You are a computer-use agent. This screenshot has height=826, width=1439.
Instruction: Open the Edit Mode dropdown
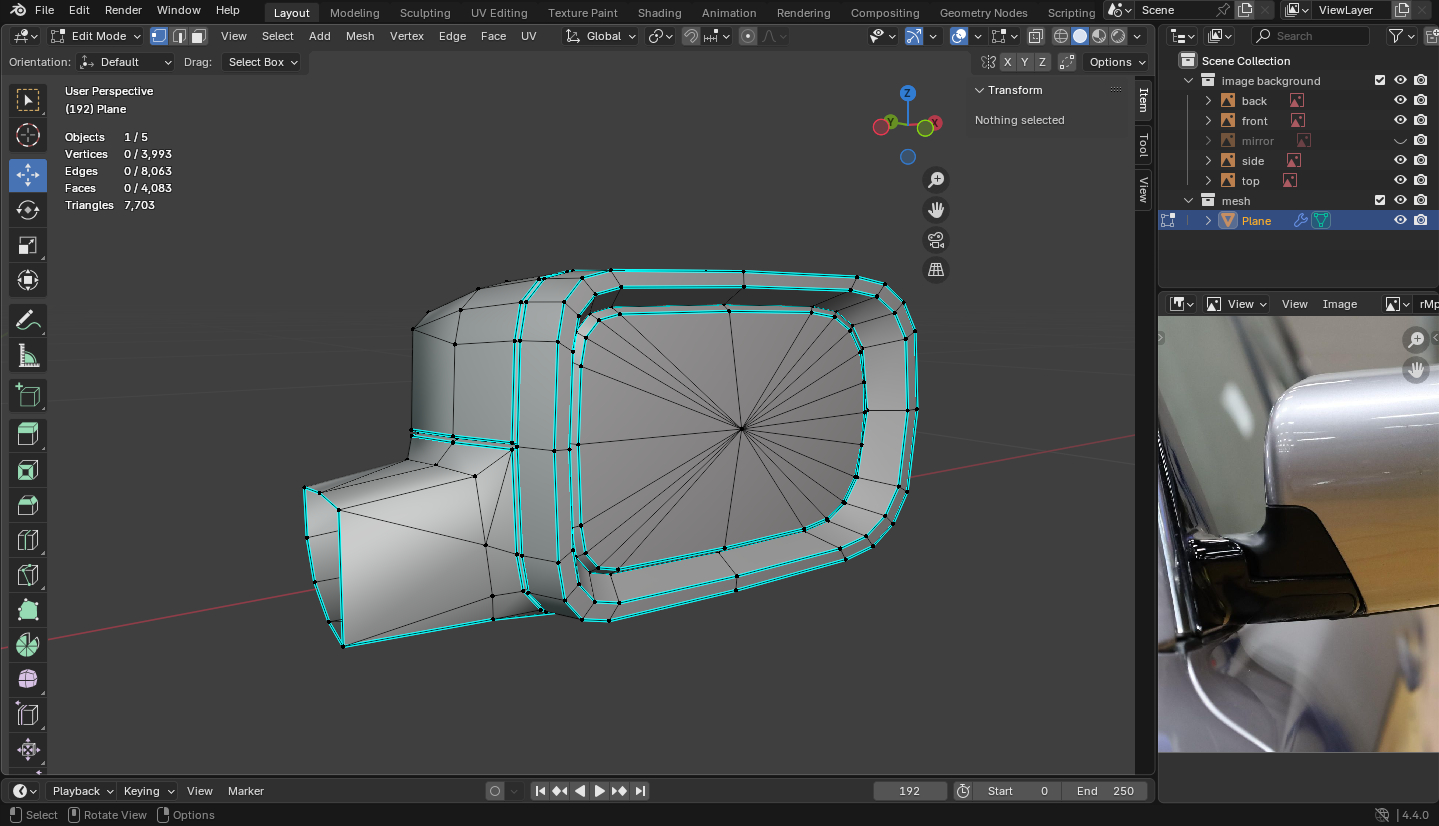tap(98, 36)
